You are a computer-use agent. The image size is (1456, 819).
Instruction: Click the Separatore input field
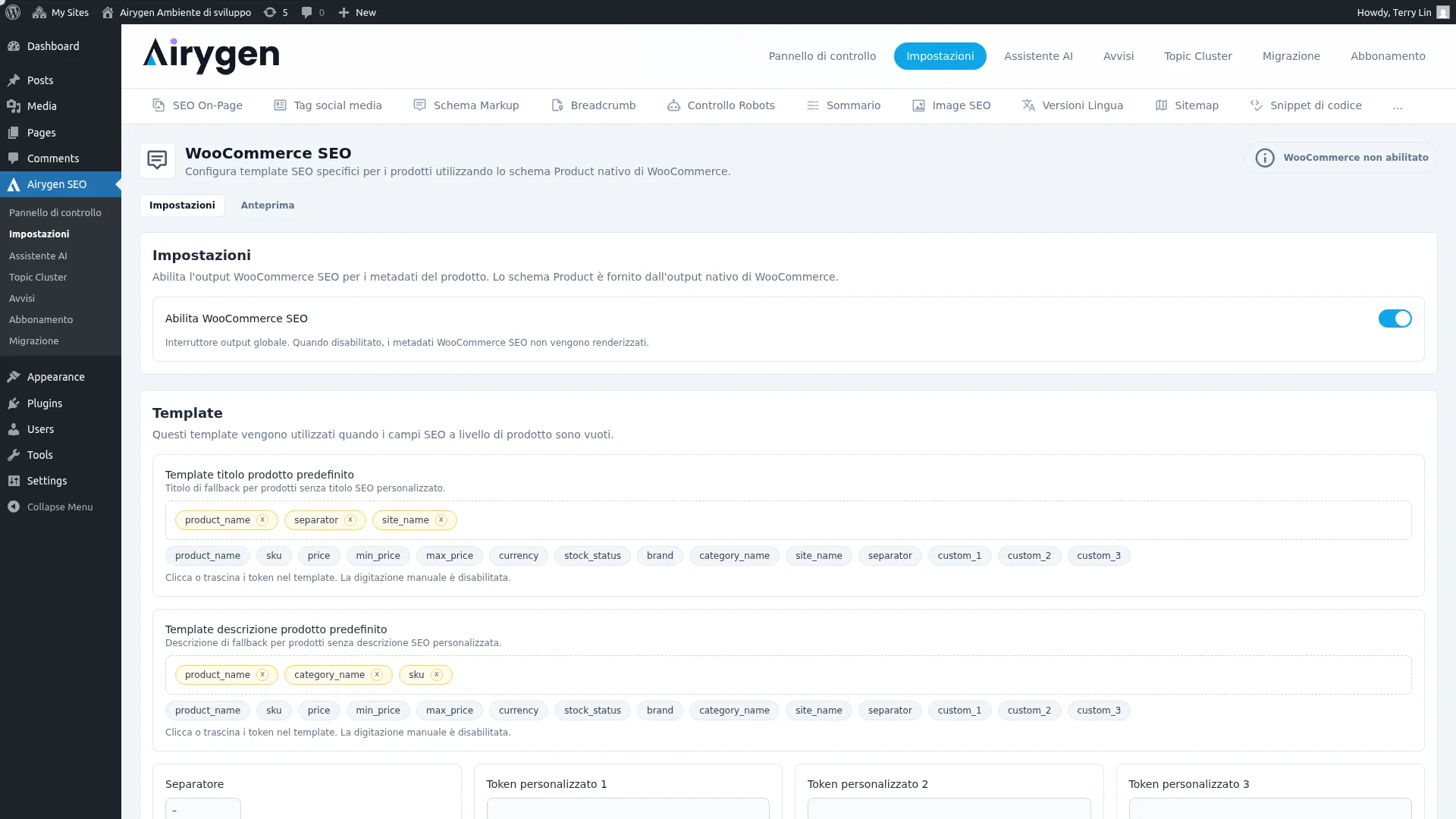coord(203,808)
